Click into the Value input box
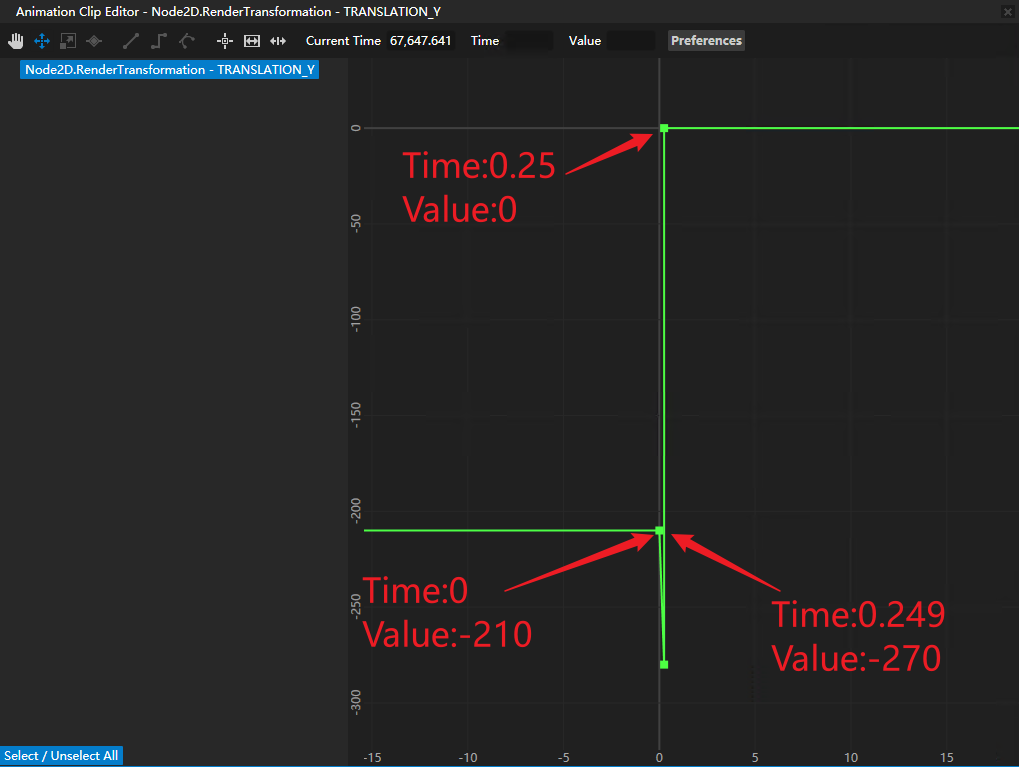Image resolution: width=1019 pixels, height=767 pixels. tap(630, 40)
